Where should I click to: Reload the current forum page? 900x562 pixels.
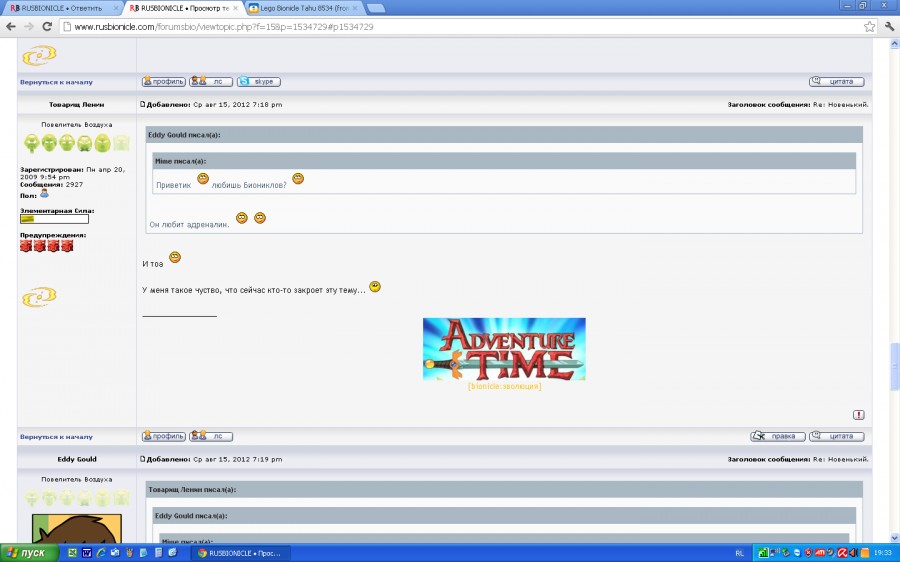click(x=47, y=26)
